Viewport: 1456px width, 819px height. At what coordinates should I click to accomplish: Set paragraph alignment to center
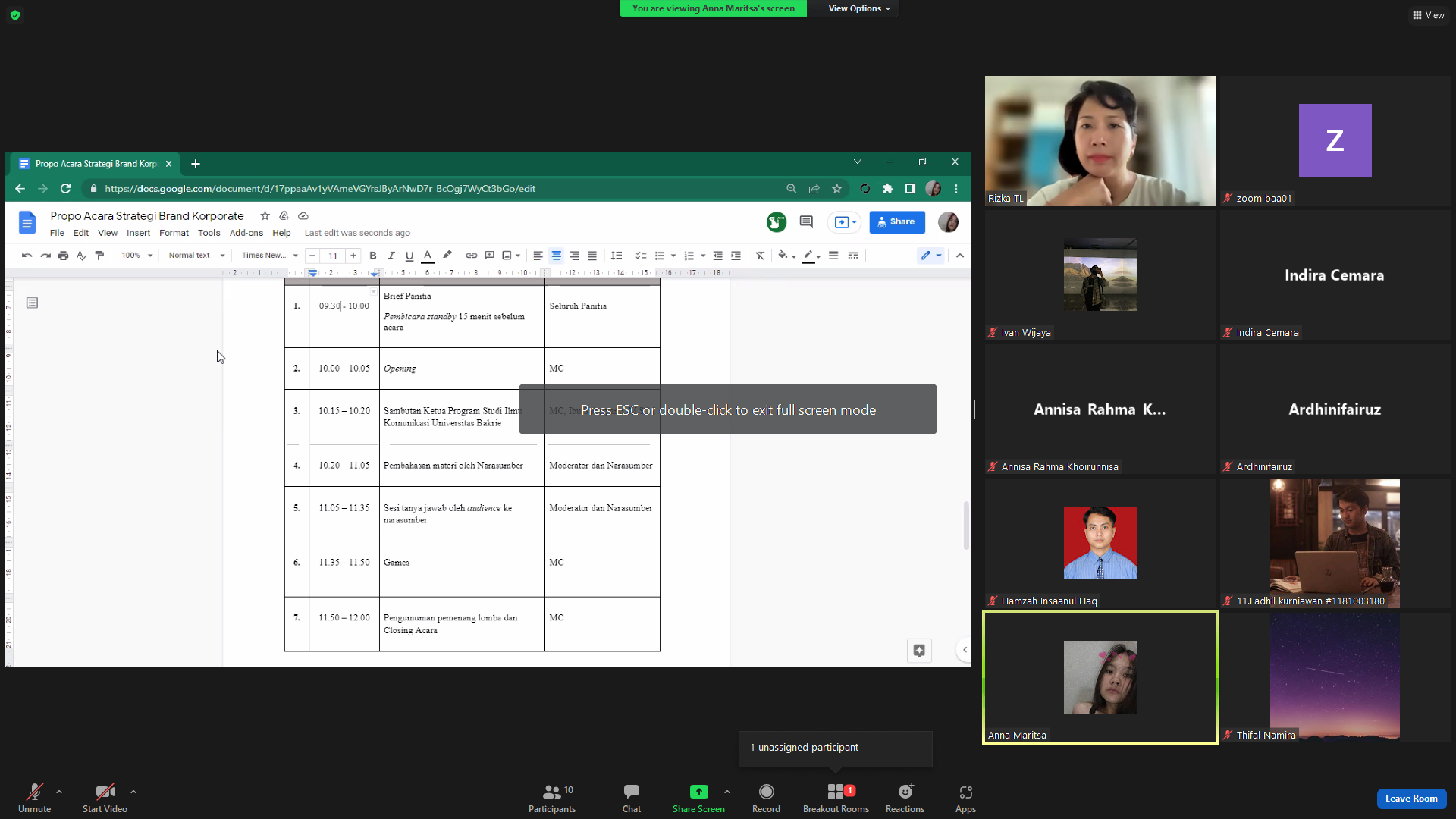tap(556, 256)
